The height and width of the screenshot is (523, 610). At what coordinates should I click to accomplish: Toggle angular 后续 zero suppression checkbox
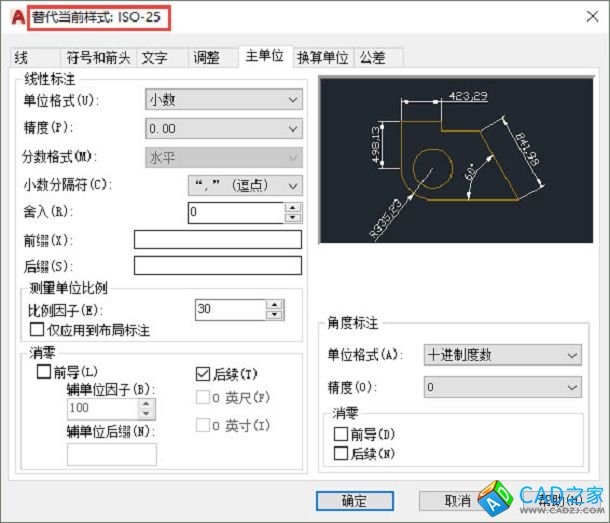click(341, 454)
